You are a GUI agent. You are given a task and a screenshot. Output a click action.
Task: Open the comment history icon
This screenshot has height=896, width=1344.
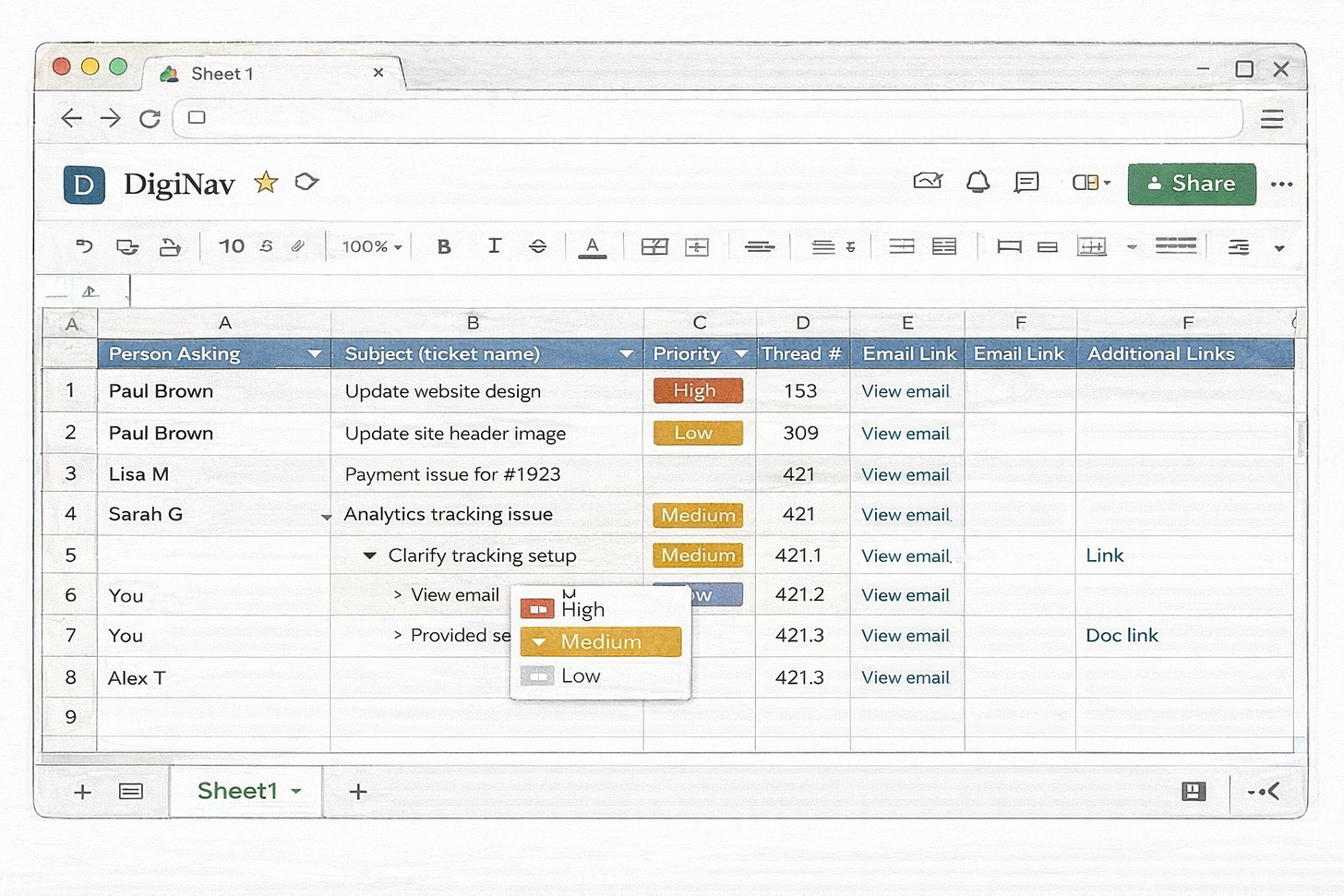tap(1026, 183)
